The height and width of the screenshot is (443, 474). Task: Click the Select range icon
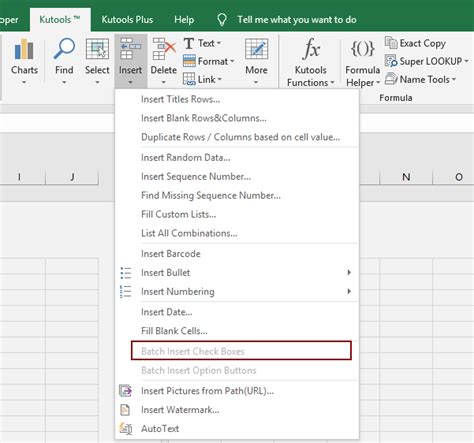click(97, 49)
